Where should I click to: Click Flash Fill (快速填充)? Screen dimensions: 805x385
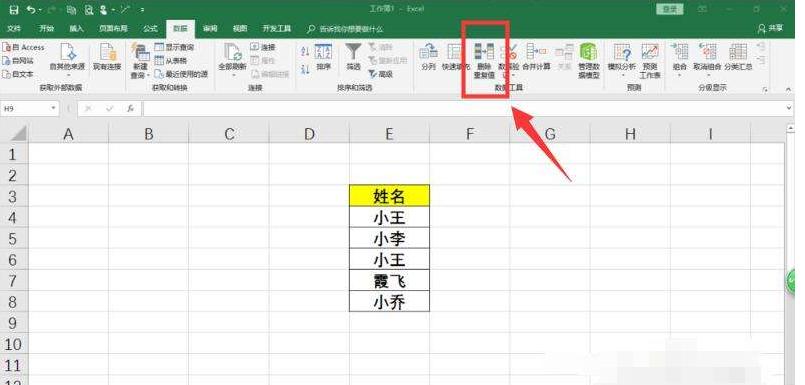click(455, 57)
